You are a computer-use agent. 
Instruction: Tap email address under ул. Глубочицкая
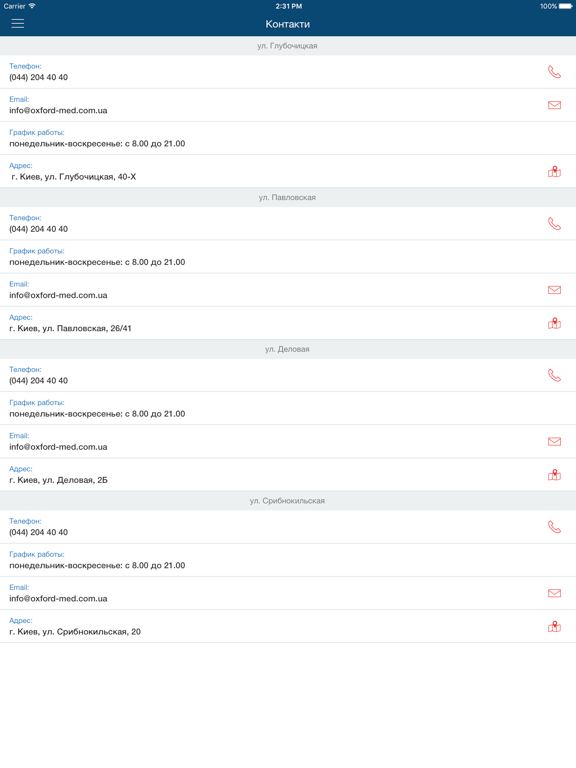coord(58,111)
